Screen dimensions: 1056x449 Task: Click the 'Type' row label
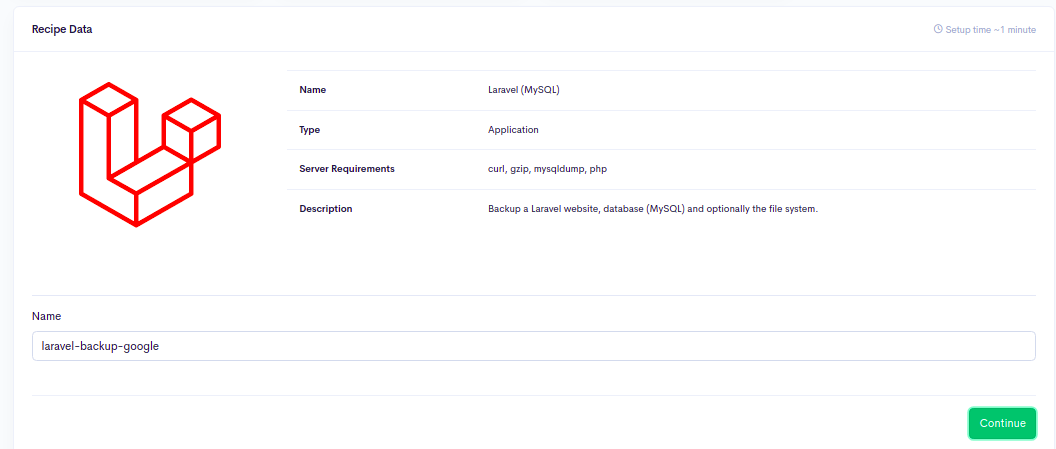pos(310,130)
